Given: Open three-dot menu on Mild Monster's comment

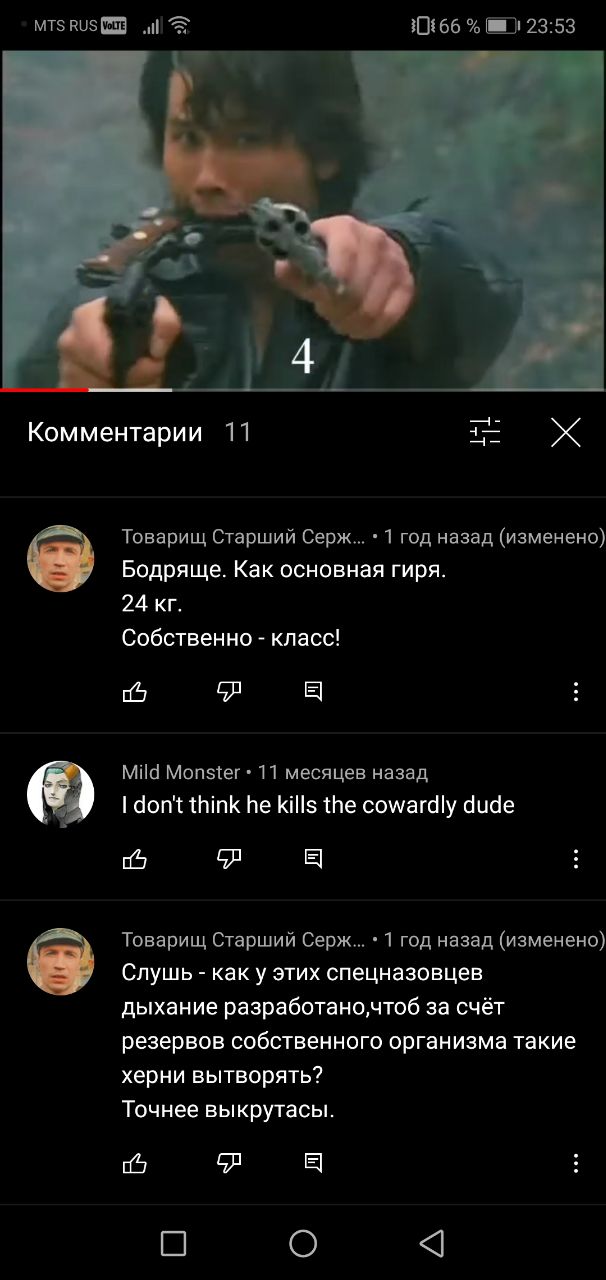Looking at the screenshot, I should 575,858.
